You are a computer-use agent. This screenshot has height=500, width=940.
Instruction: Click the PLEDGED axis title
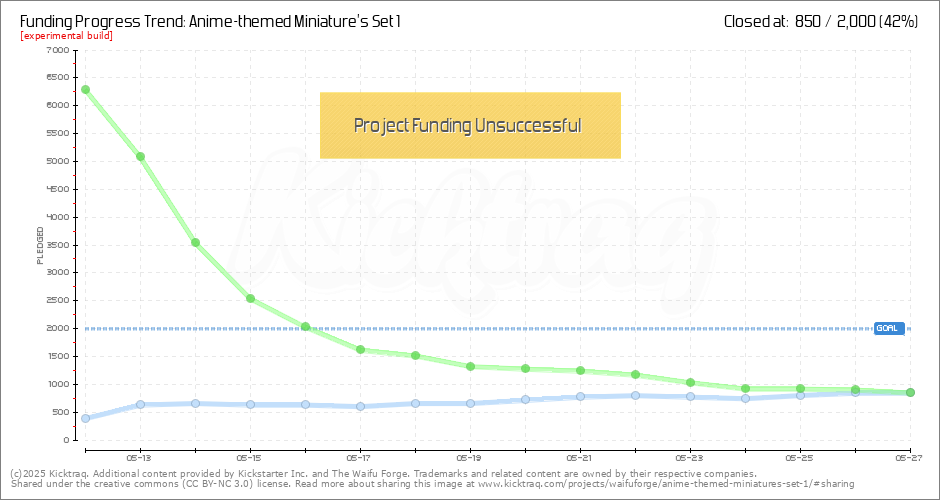pyautogui.click(x=41, y=245)
